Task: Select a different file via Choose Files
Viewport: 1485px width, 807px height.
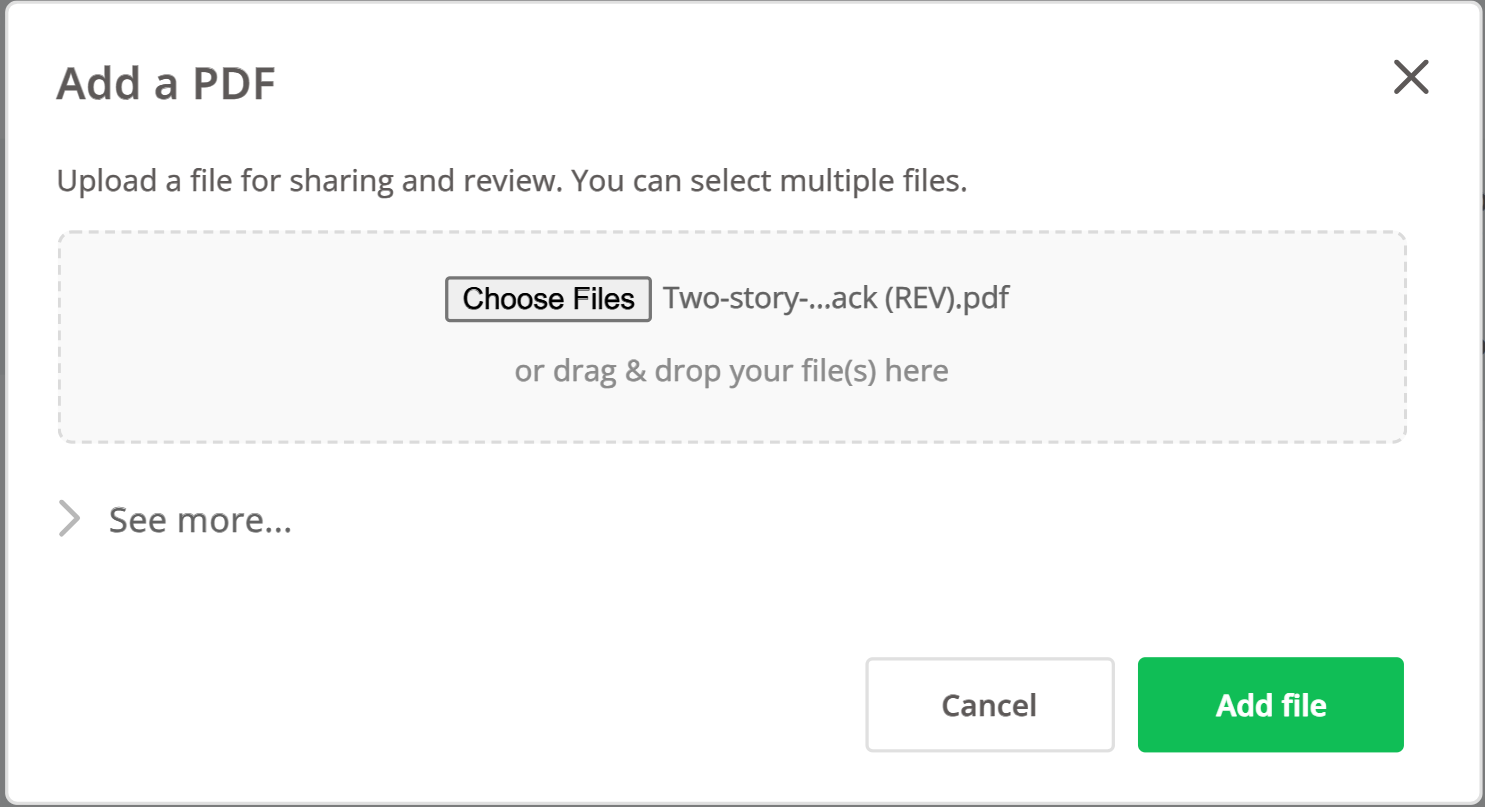Action: tap(548, 299)
